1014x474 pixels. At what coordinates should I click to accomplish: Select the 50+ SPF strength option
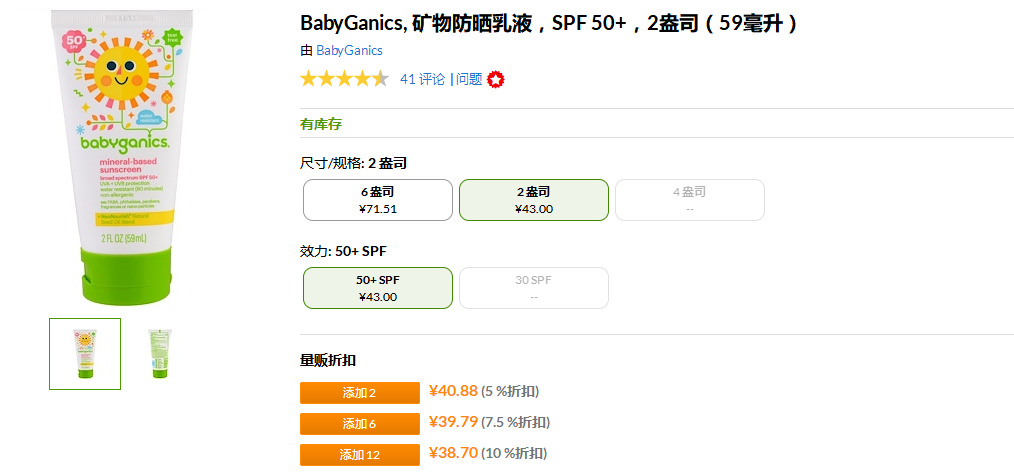click(x=378, y=288)
